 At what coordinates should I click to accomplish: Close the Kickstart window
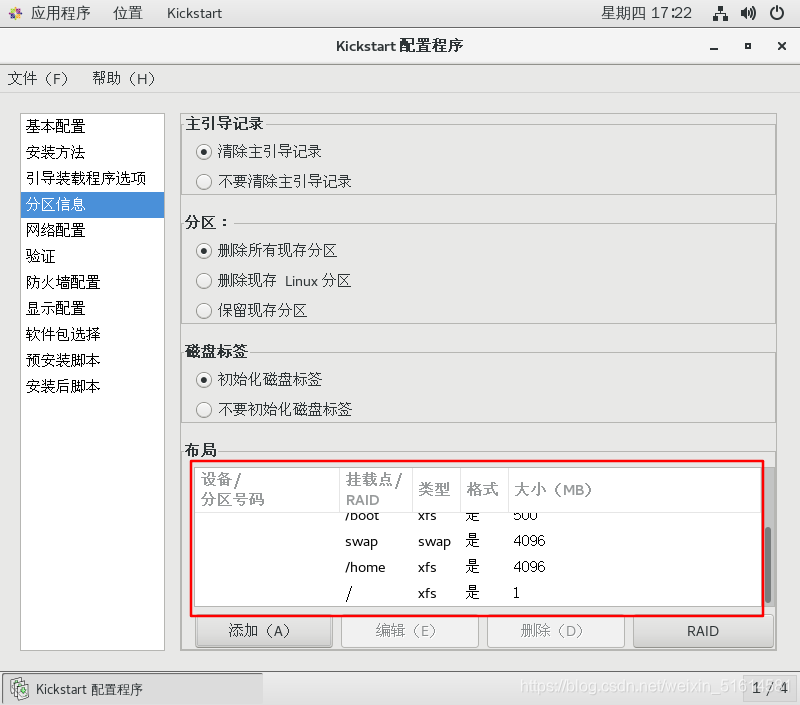[x=782, y=46]
